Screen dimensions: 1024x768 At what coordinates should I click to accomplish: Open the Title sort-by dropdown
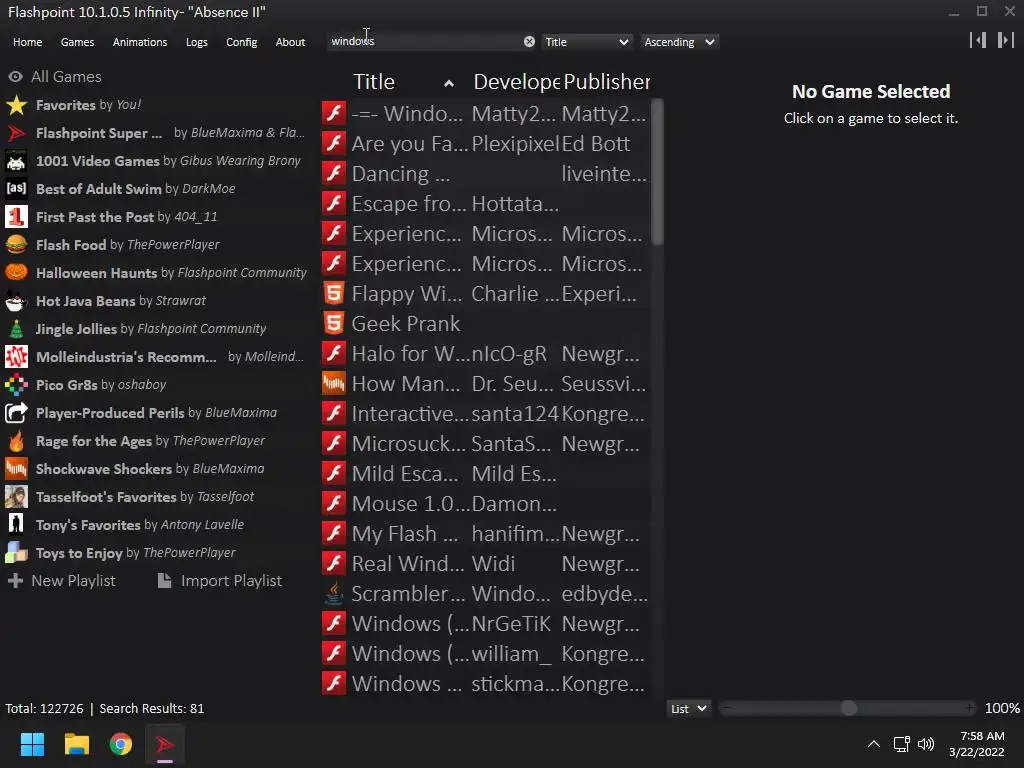(586, 42)
